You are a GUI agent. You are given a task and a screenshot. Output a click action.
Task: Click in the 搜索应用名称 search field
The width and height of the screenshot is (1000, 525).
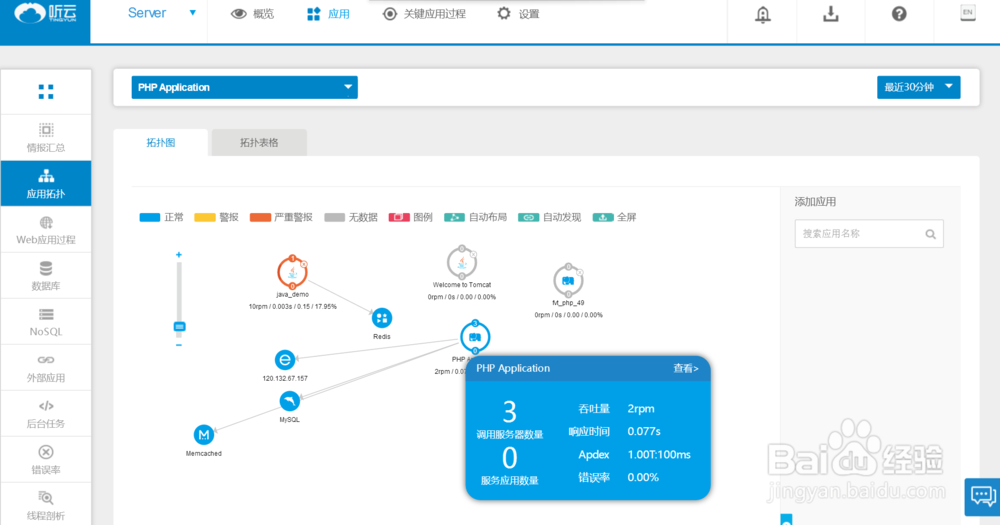(x=869, y=234)
